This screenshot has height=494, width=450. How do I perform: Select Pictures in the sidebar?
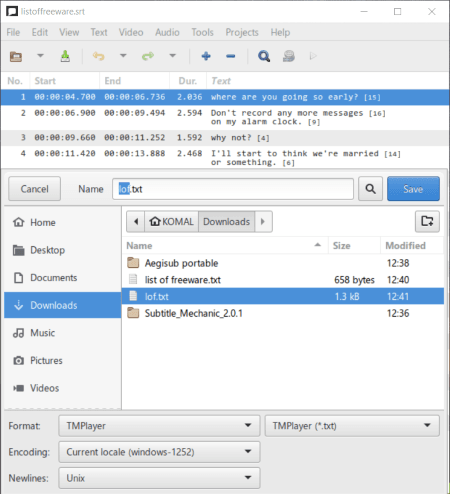[63, 361]
